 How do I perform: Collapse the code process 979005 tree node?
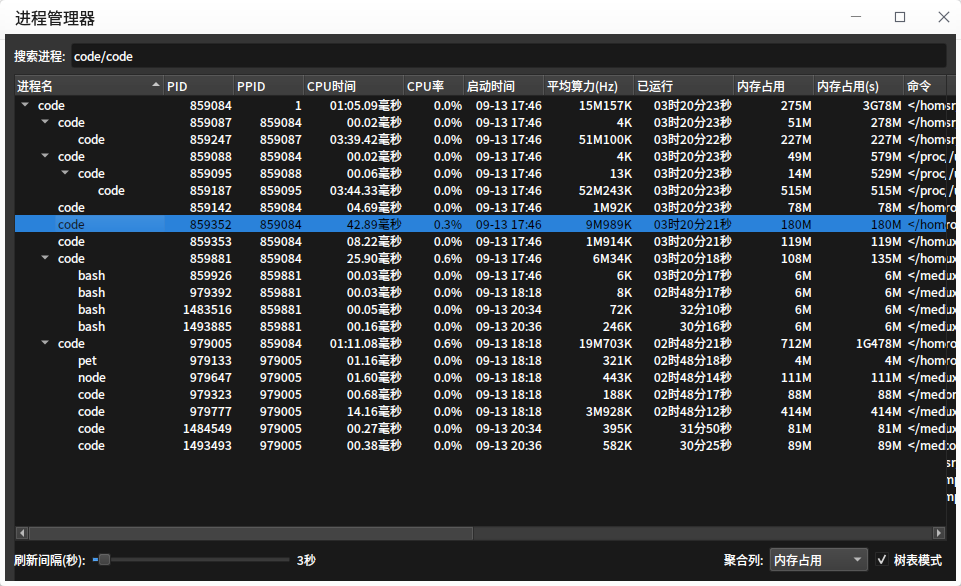pyautogui.click(x=45, y=343)
